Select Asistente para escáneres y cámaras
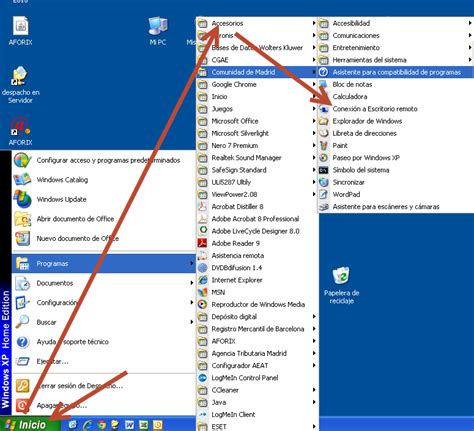474x431 pixels. [x=396, y=207]
